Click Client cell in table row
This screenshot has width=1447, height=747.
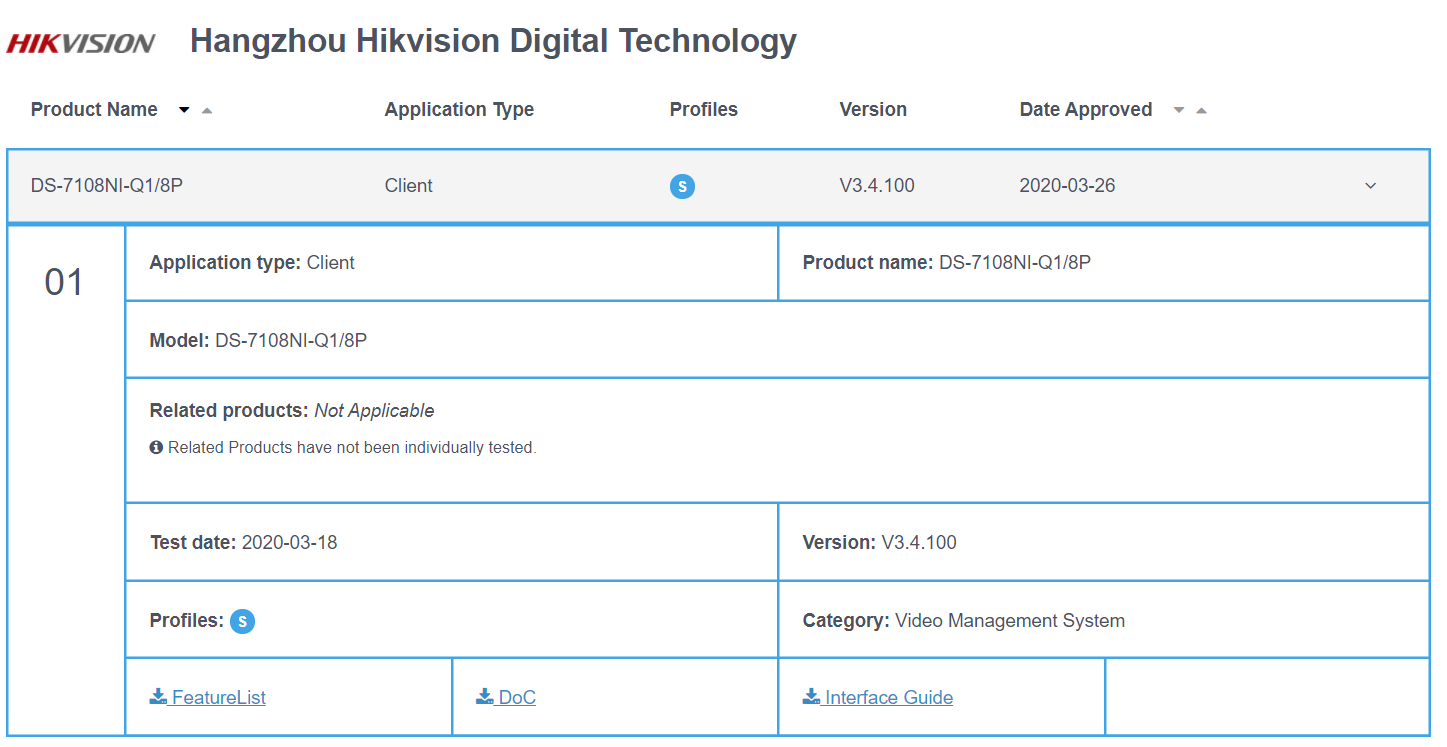tap(409, 186)
